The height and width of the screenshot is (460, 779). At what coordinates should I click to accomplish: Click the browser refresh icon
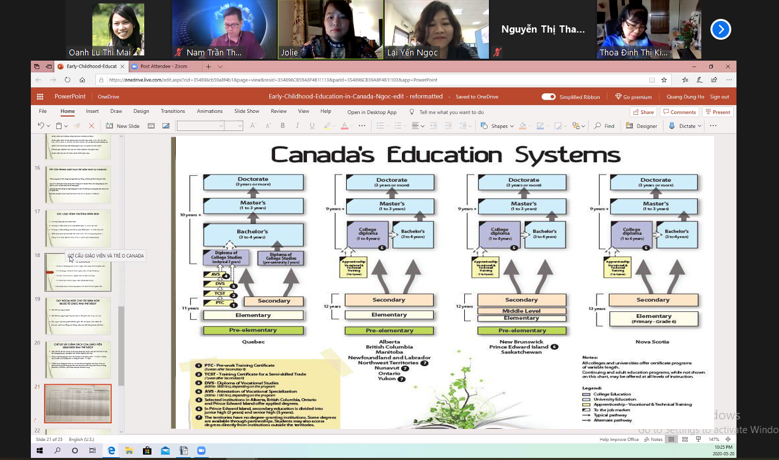click(x=68, y=80)
